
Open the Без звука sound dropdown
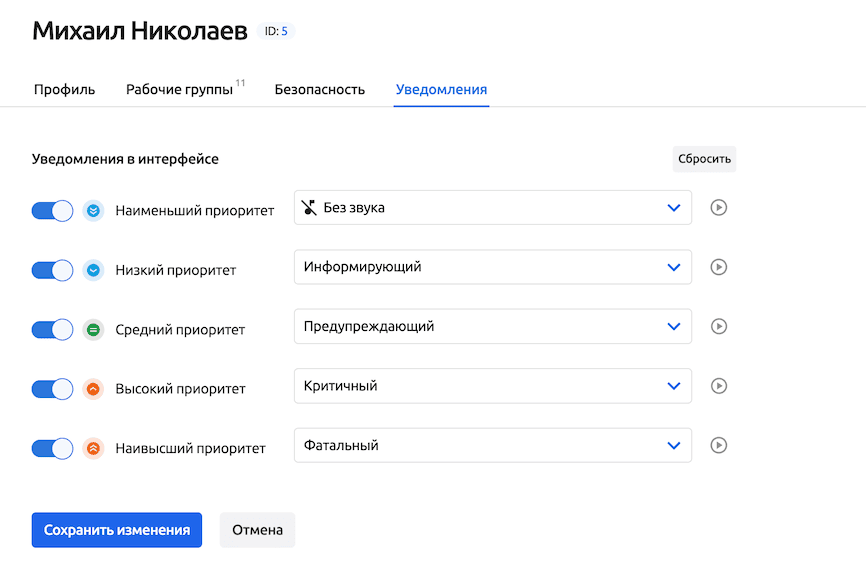pos(492,208)
